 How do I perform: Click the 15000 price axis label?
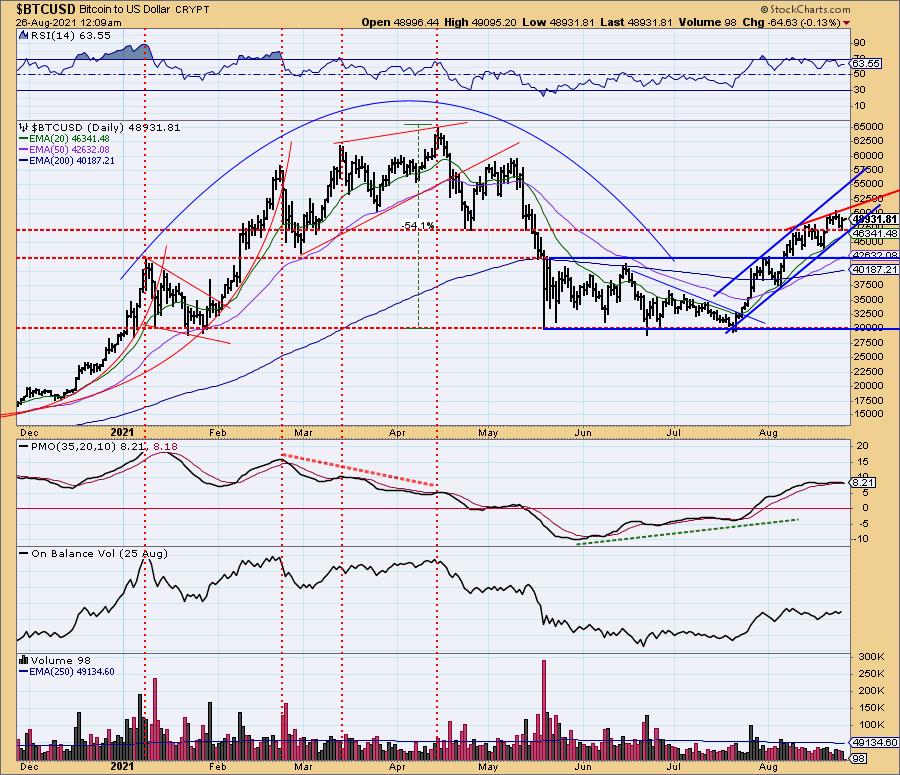868,414
